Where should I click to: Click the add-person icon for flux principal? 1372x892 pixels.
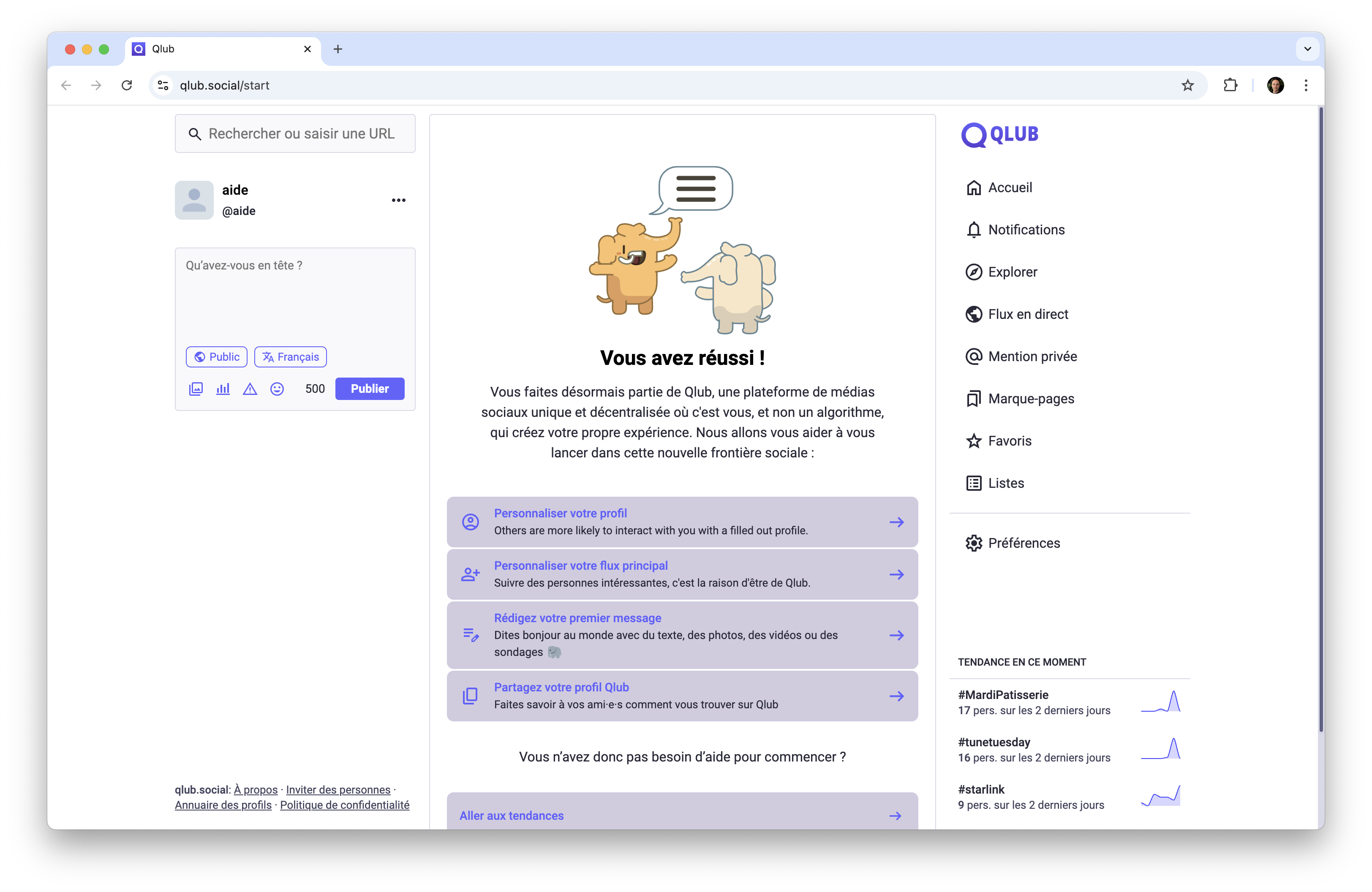tap(471, 575)
